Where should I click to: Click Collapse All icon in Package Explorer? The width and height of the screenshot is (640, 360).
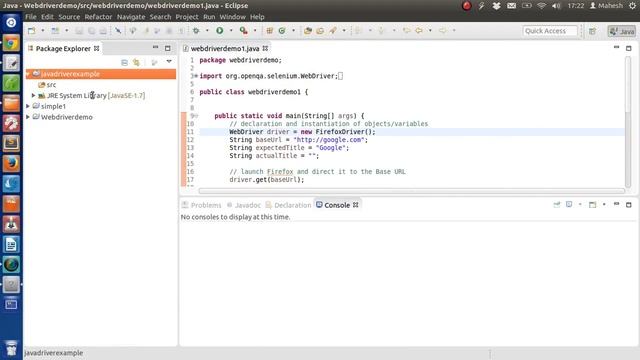[x=124, y=62]
